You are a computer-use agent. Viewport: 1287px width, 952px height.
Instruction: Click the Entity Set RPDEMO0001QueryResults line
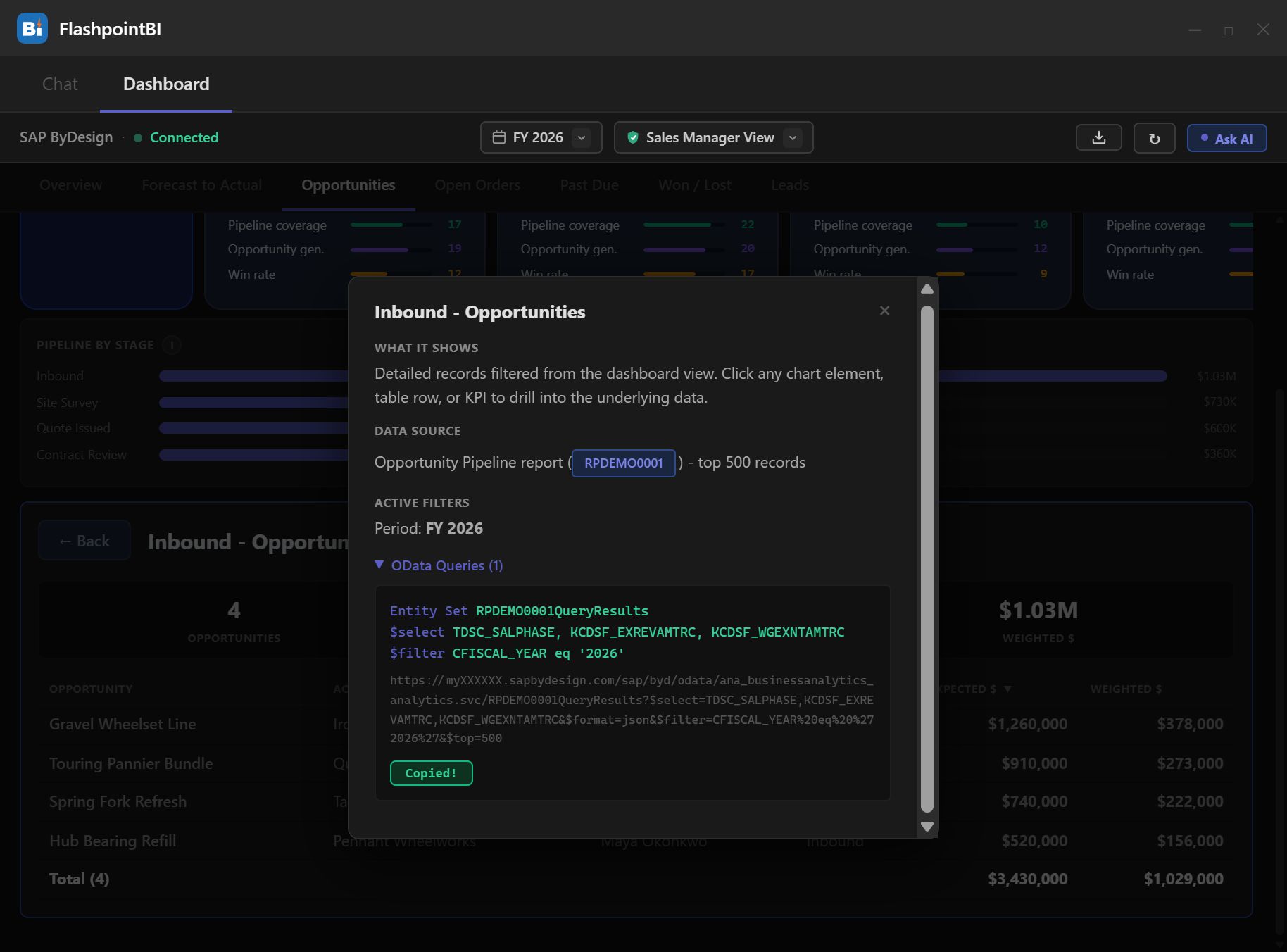(519, 611)
